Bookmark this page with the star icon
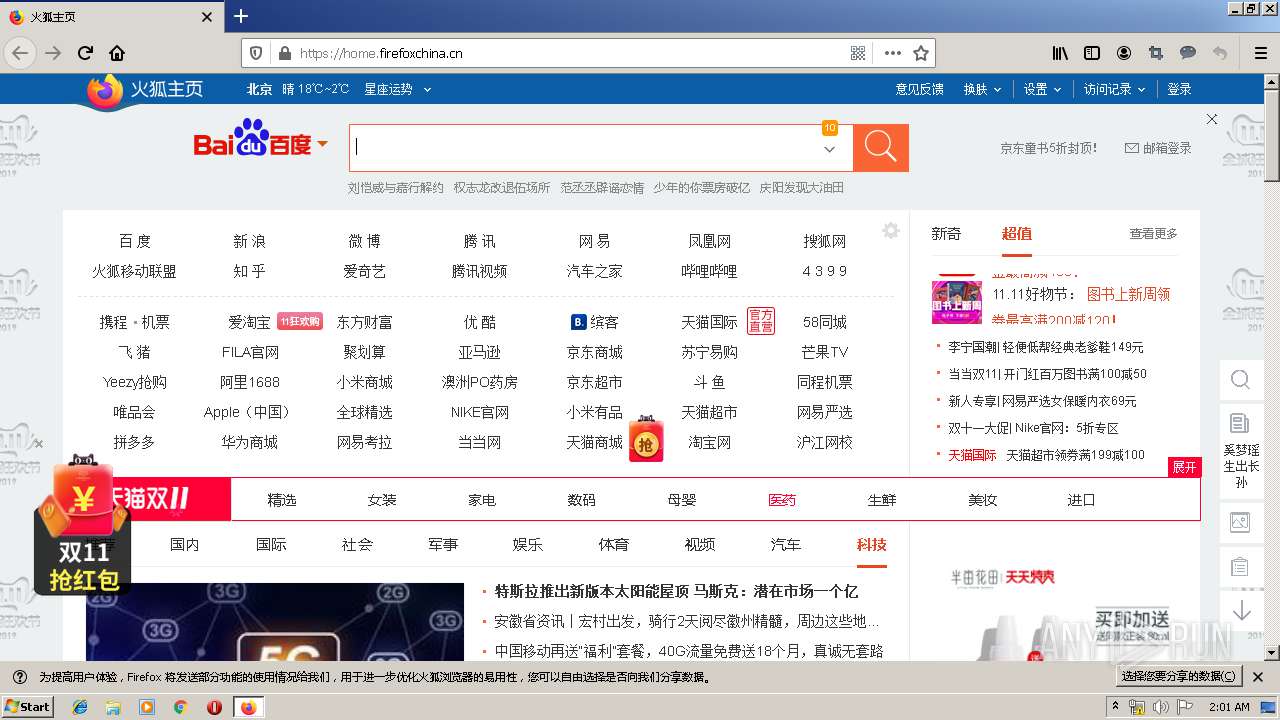The image size is (1280, 720). click(921, 53)
